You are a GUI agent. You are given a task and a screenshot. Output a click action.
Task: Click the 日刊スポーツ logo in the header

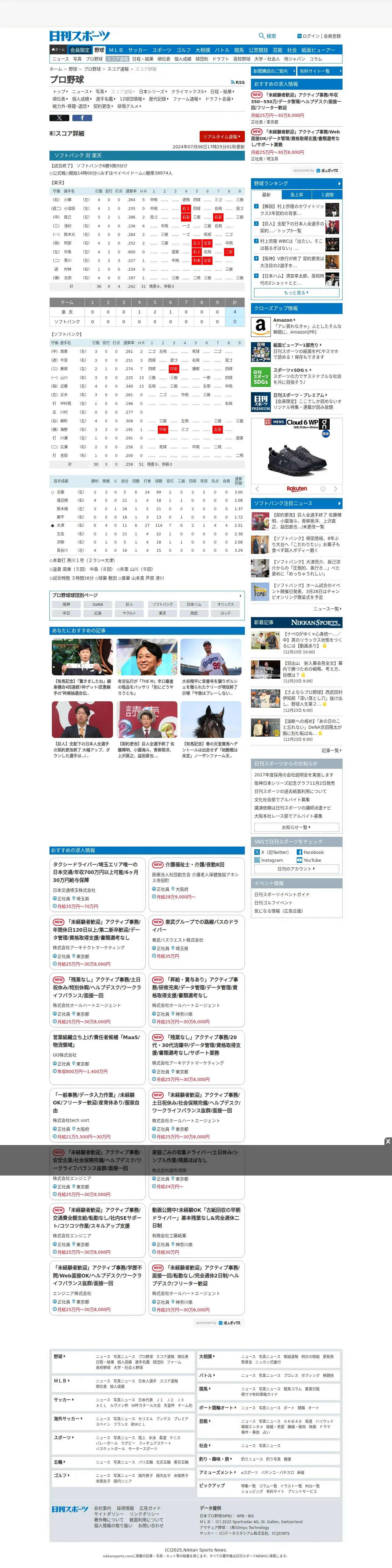tap(80, 36)
